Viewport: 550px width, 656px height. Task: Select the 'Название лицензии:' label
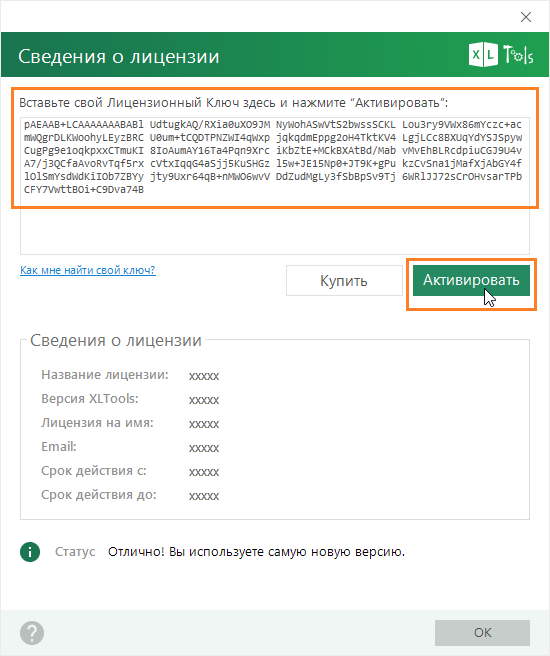point(105,374)
